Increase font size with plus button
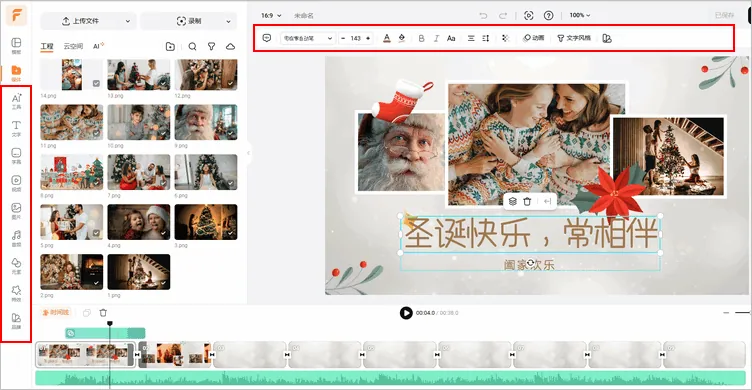The width and height of the screenshot is (752, 390). coord(368,38)
